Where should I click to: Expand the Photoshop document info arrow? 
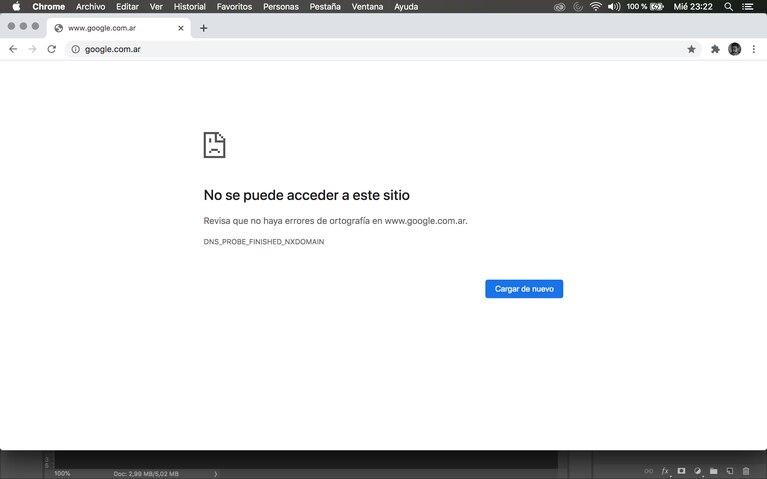(216, 473)
